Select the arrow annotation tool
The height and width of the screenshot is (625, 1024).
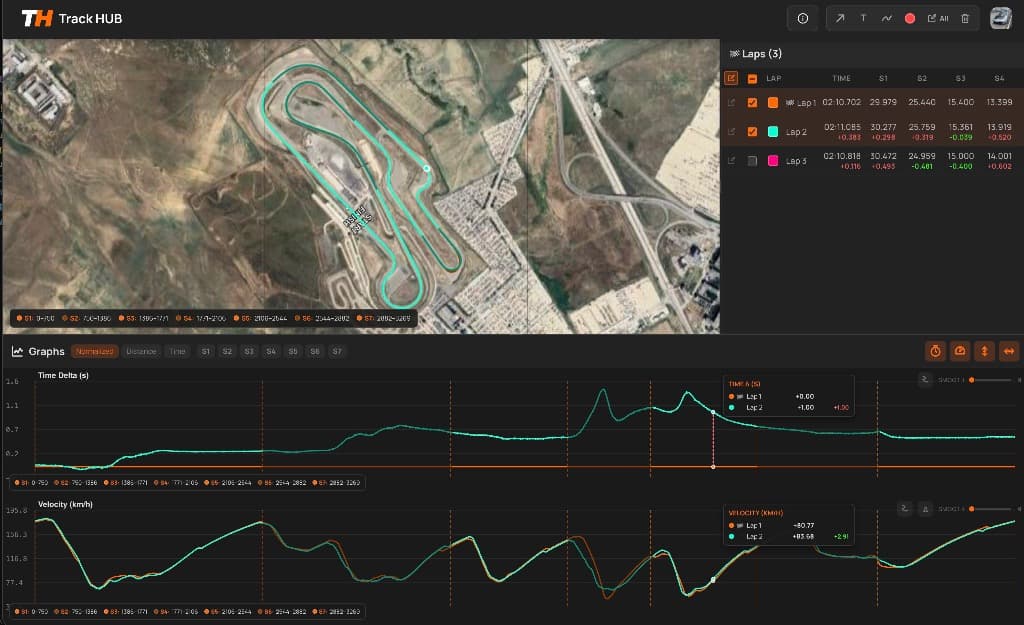(840, 18)
